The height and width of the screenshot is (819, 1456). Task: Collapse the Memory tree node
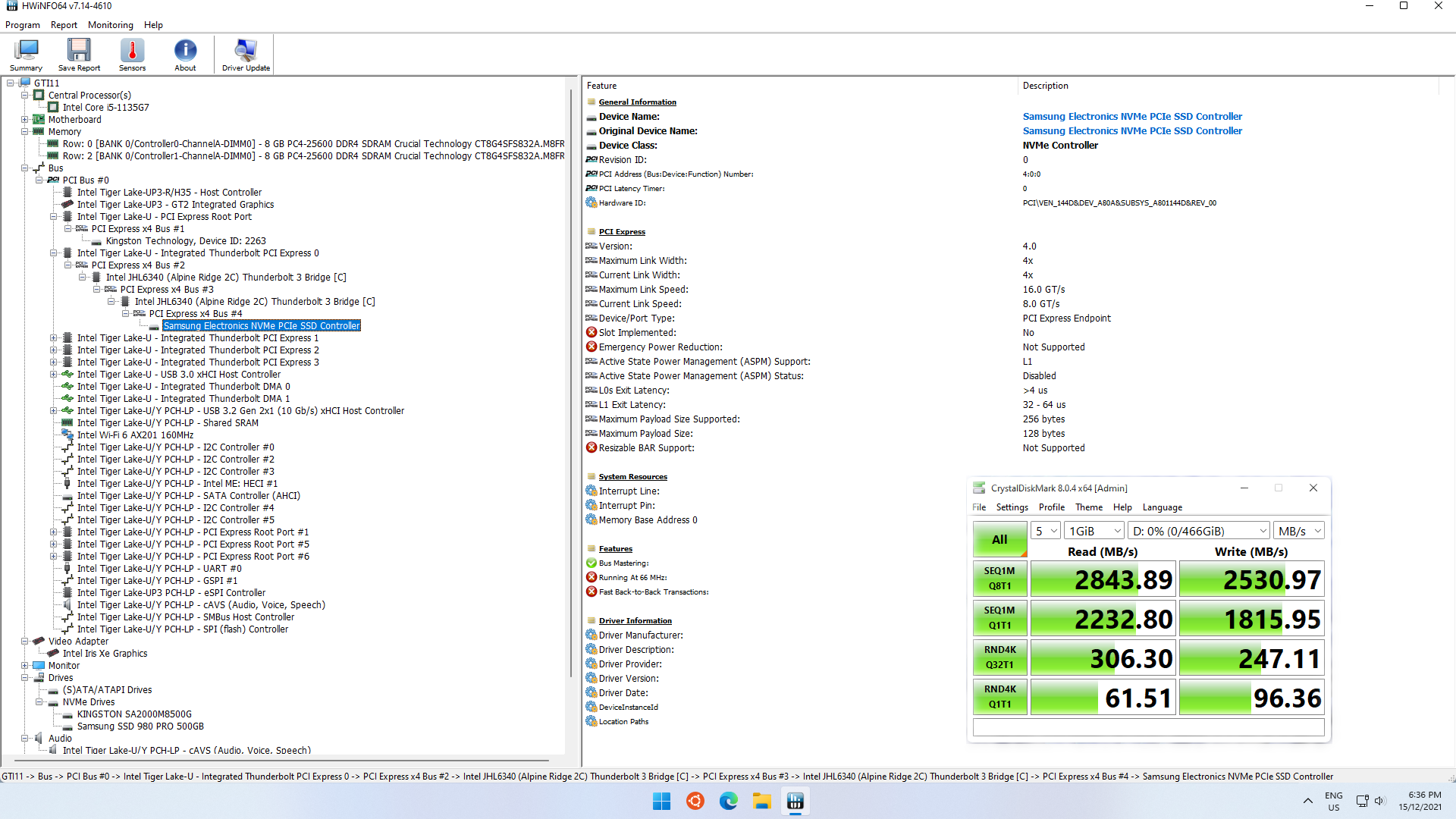click(24, 131)
